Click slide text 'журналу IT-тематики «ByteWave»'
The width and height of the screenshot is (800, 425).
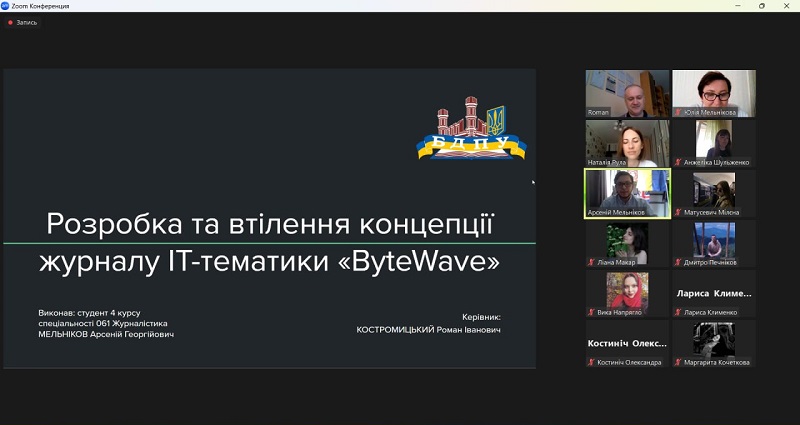[269, 262]
